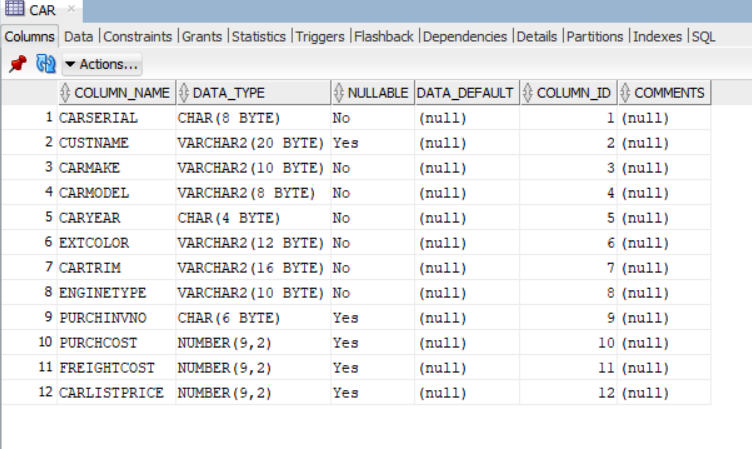Viewport: 752px width, 449px height.
Task: Click Yes nullable cell for PURCHINVNO
Action: click(x=373, y=318)
